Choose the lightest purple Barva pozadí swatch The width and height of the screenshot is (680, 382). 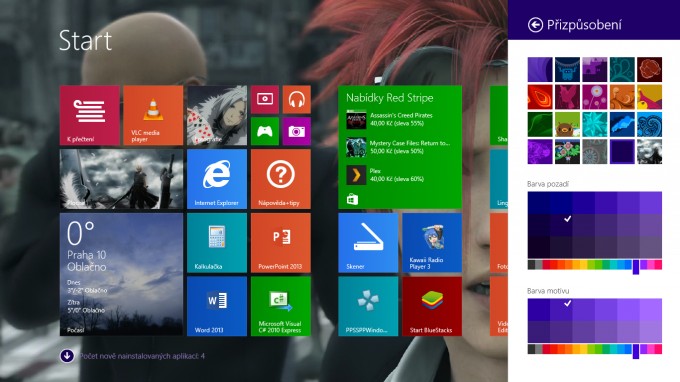click(651, 203)
